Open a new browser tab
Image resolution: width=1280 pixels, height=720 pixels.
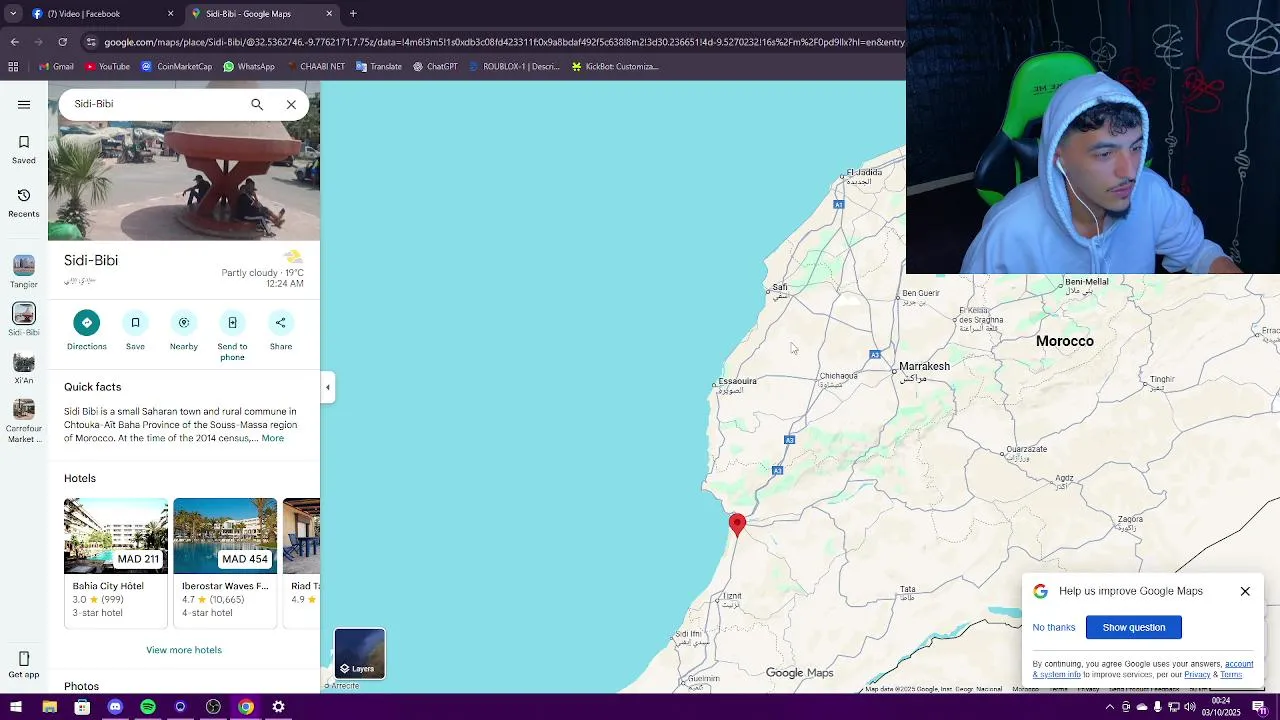coord(353,14)
